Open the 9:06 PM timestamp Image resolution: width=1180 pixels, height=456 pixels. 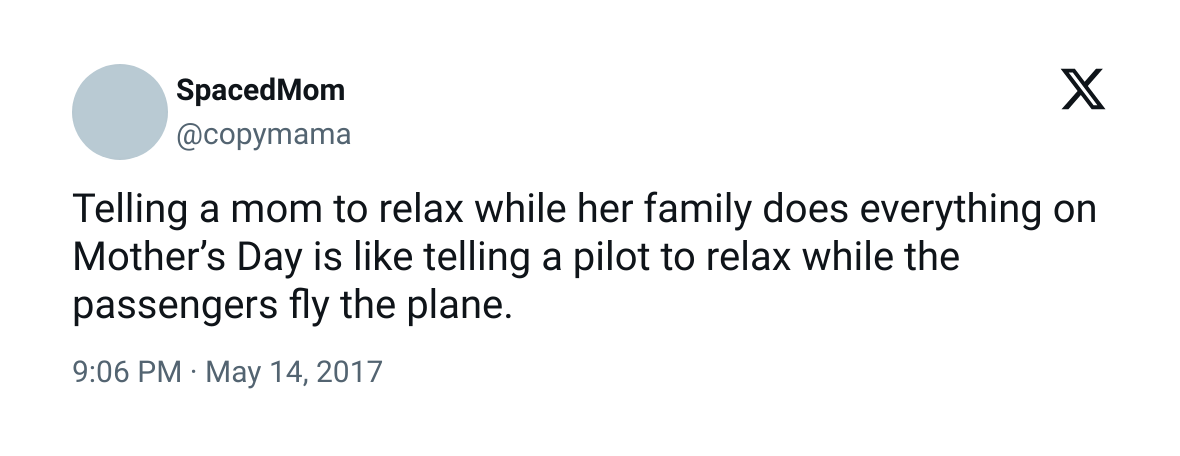pyautogui.click(x=127, y=372)
